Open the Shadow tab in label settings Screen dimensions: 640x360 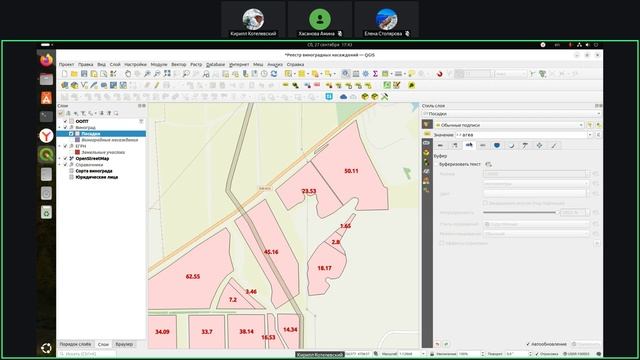[511, 145]
